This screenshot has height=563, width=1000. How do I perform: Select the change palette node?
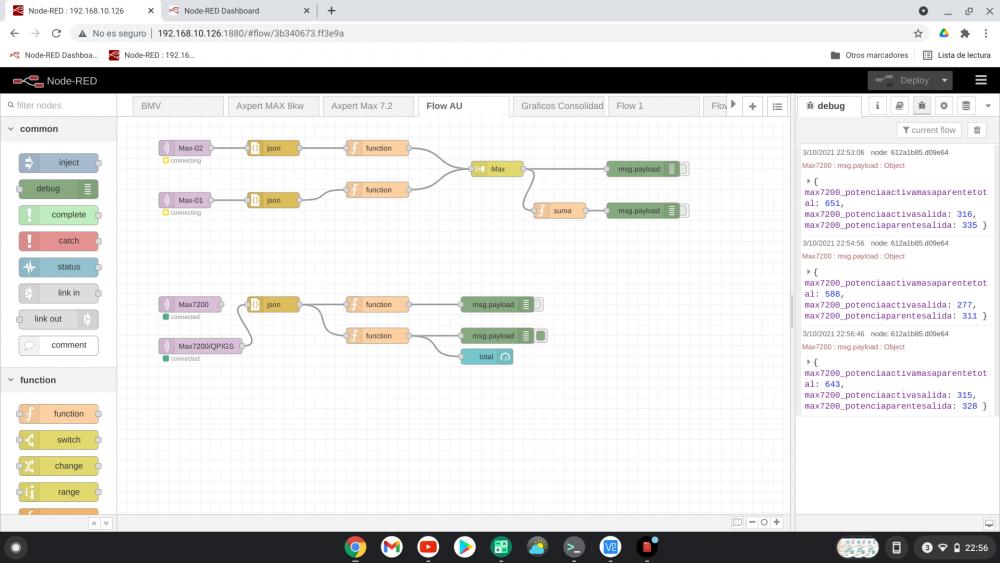tap(59, 466)
